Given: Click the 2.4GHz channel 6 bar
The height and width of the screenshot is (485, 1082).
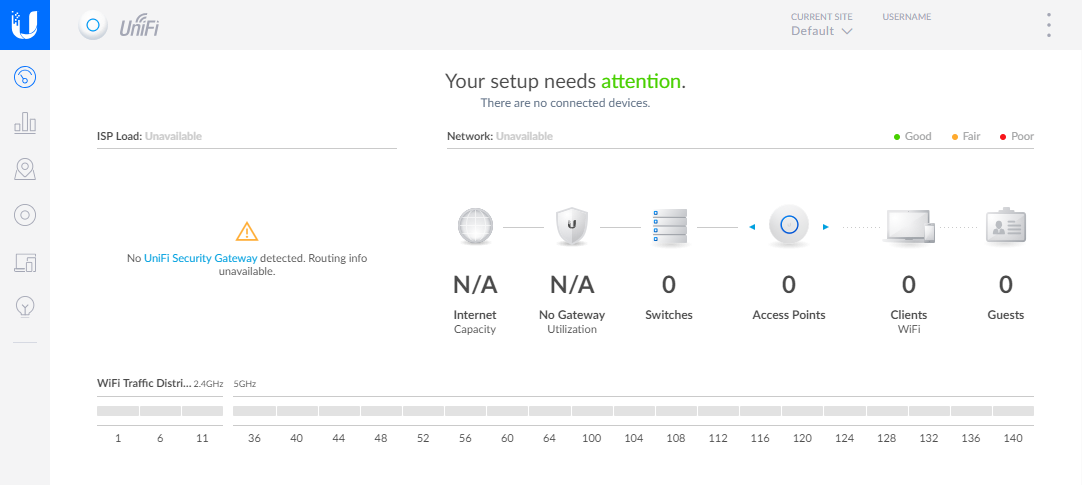Looking at the screenshot, I should tap(160, 410).
